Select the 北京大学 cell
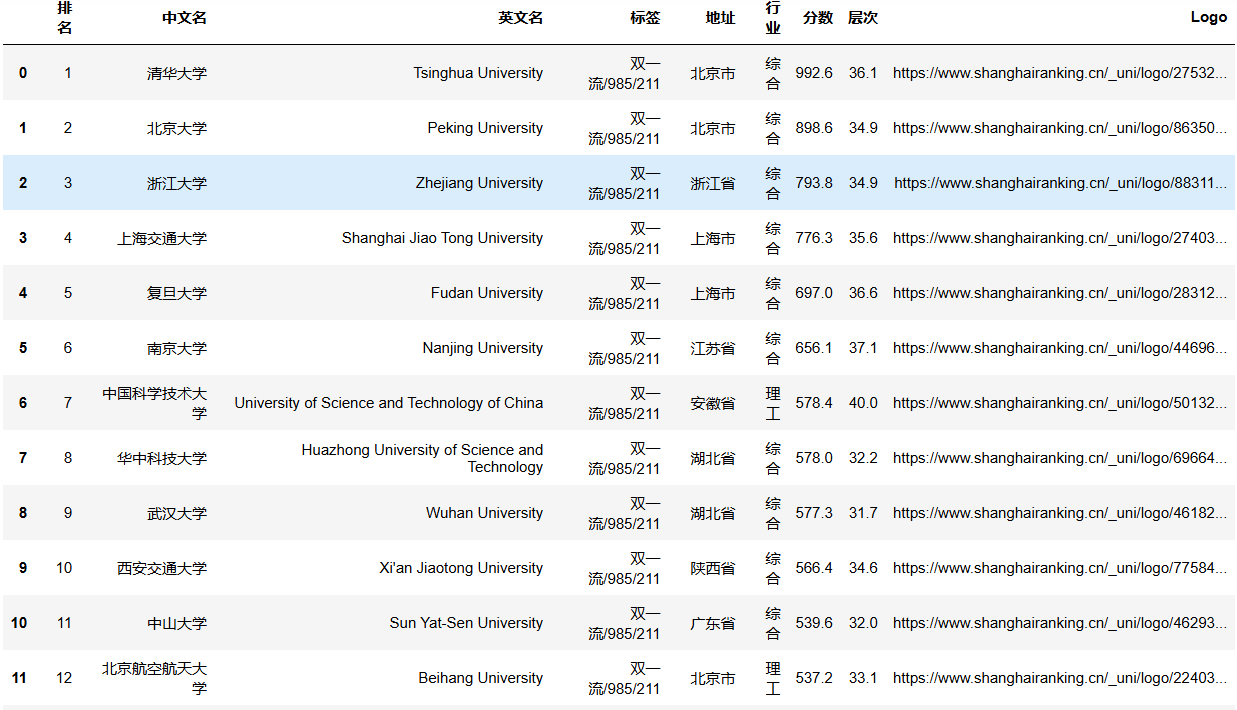Image resolution: width=1237 pixels, height=710 pixels. click(177, 128)
